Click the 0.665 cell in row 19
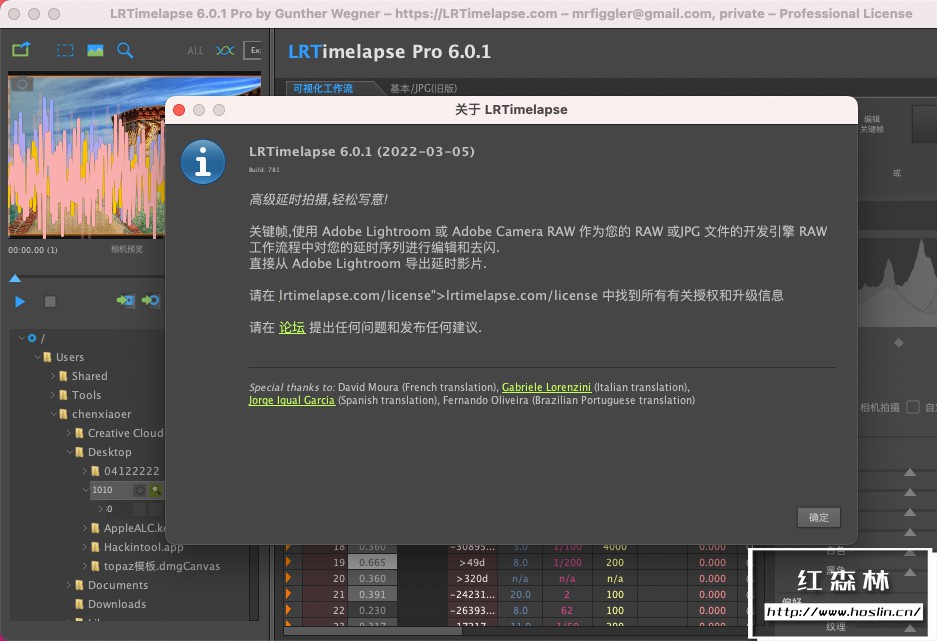 pos(372,563)
